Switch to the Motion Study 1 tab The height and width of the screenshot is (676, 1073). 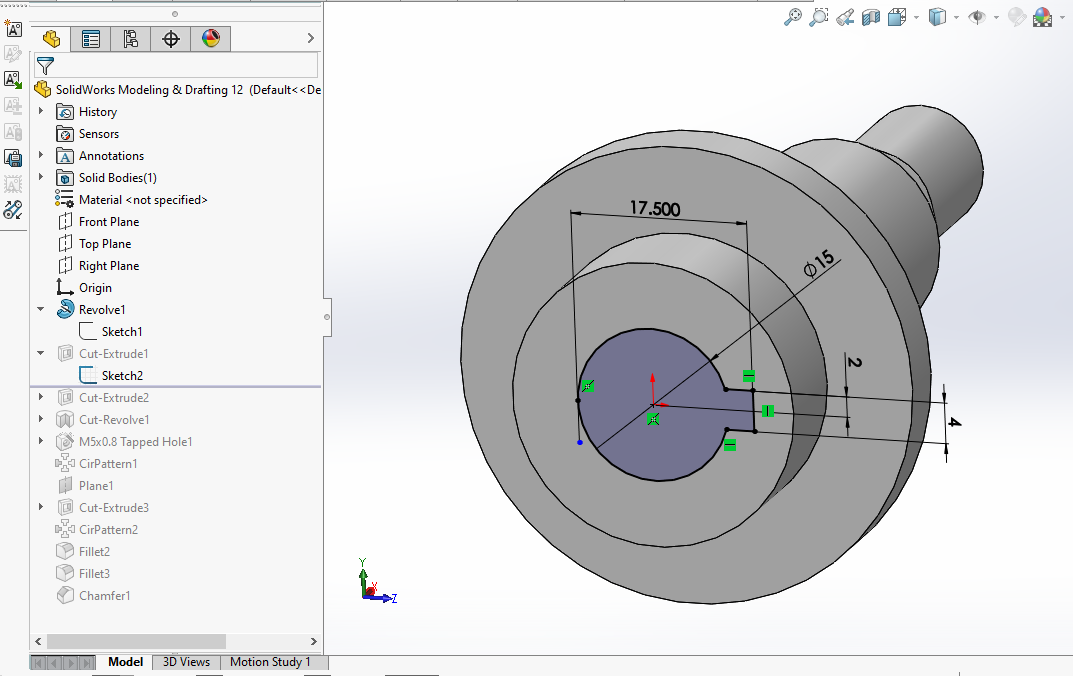click(270, 662)
